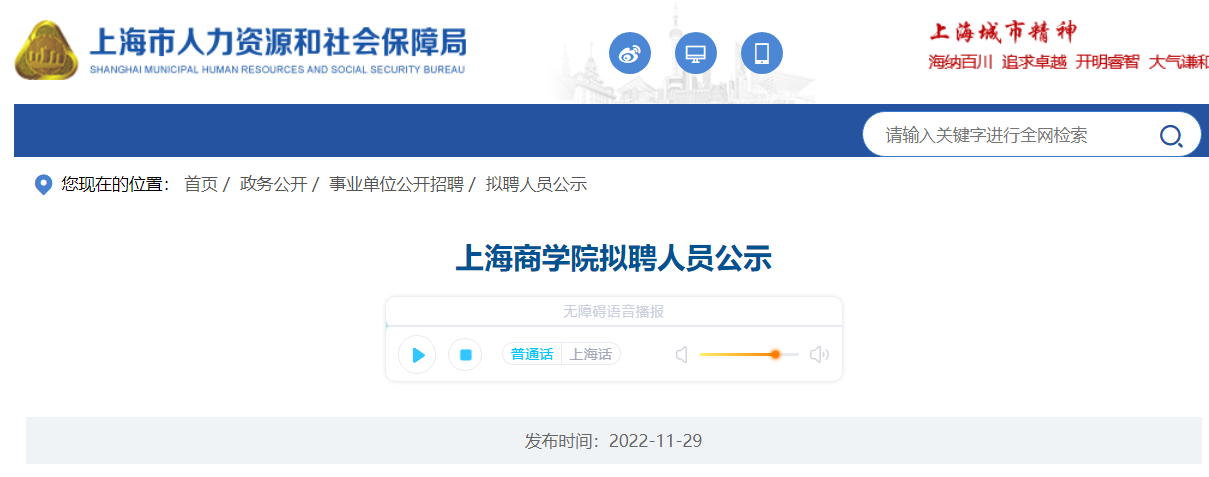Click the 上海商学院拟聘人员公示 page title
This screenshot has height=477, width=1209.
(x=614, y=258)
